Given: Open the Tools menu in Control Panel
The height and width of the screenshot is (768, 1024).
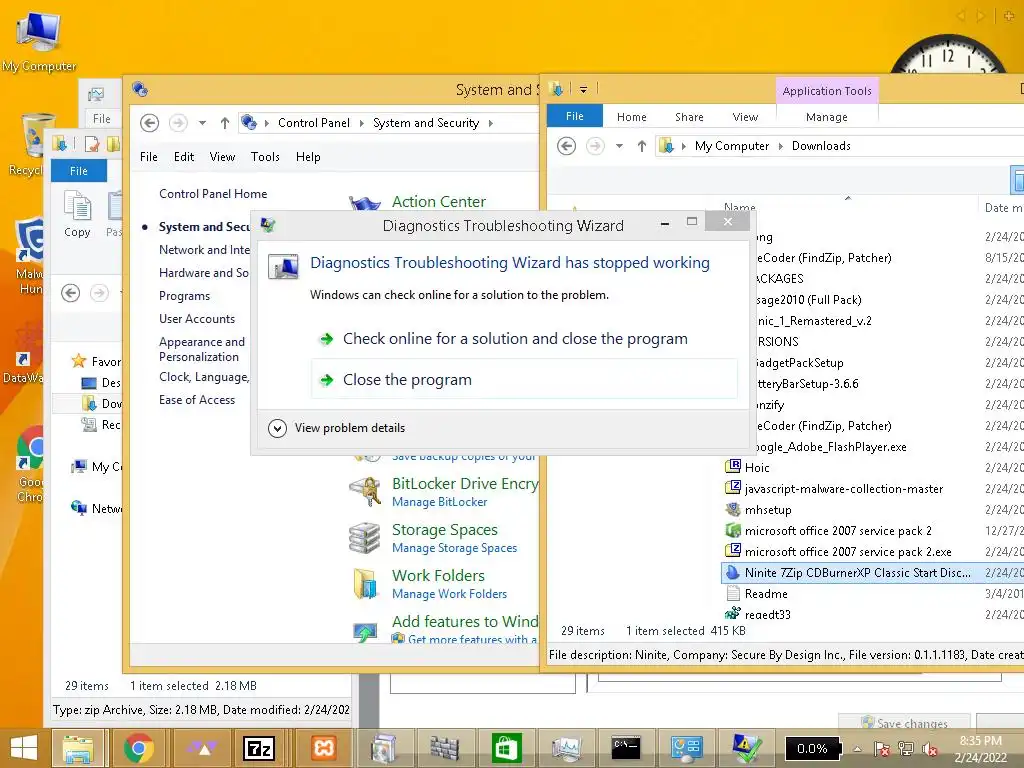Looking at the screenshot, I should click(265, 157).
